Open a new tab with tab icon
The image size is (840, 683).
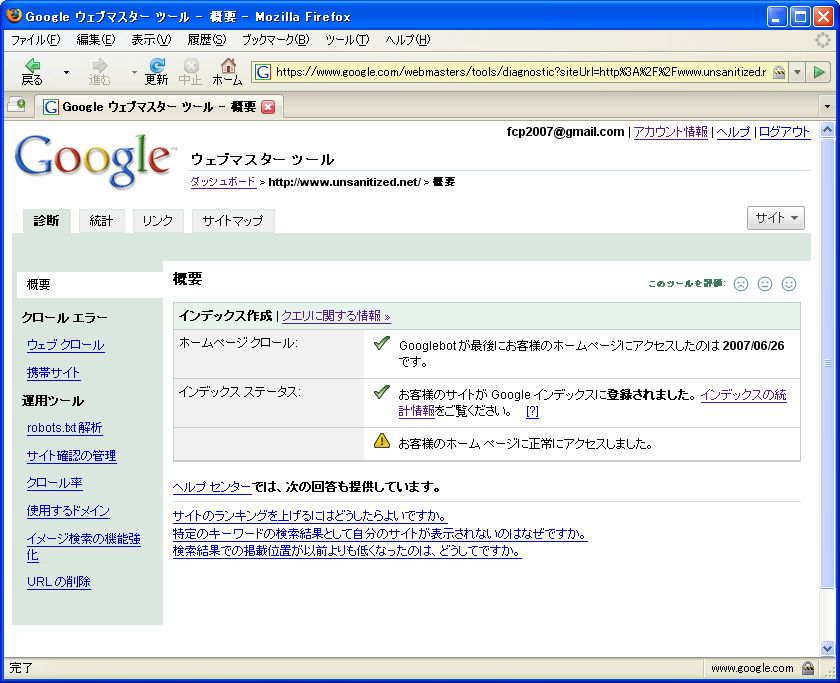click(16, 104)
